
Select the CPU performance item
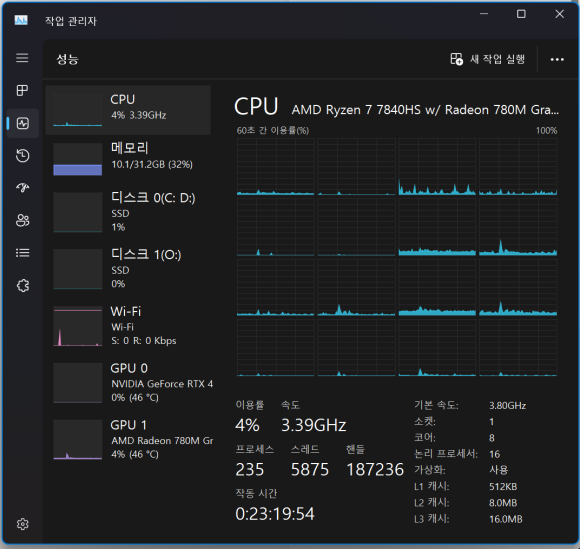tap(128, 110)
